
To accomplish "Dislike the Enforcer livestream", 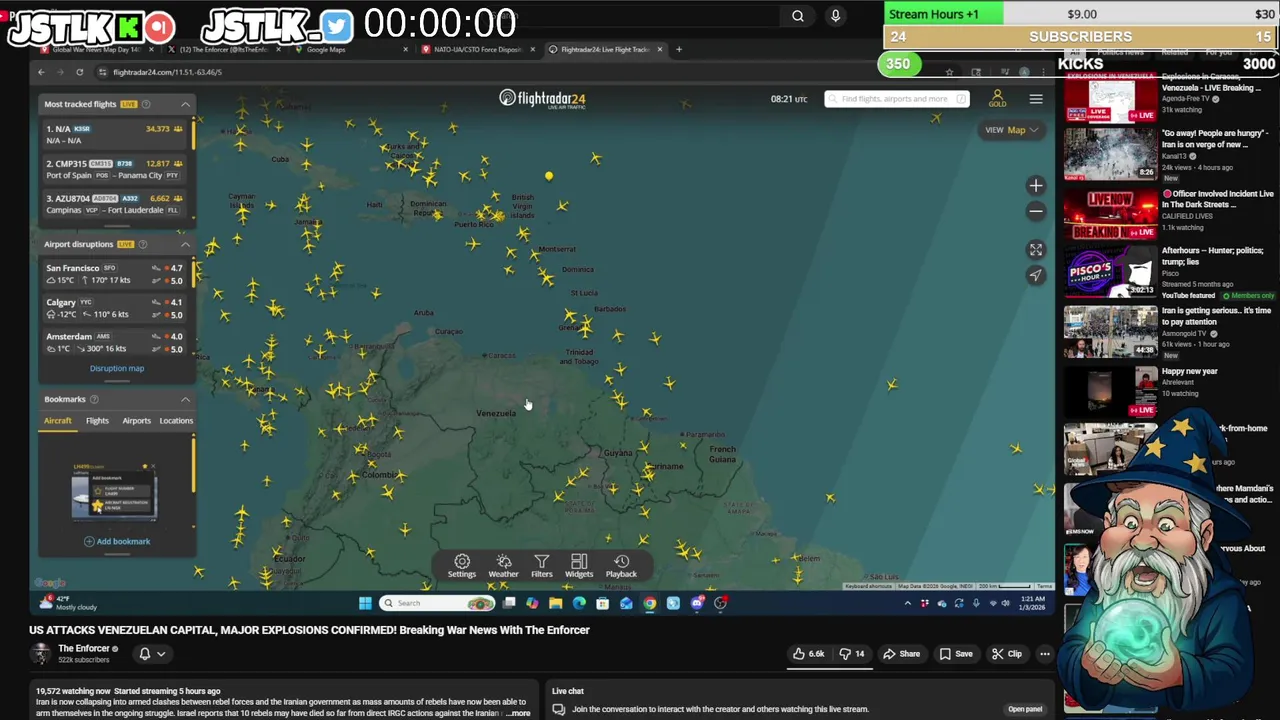I will [852, 654].
